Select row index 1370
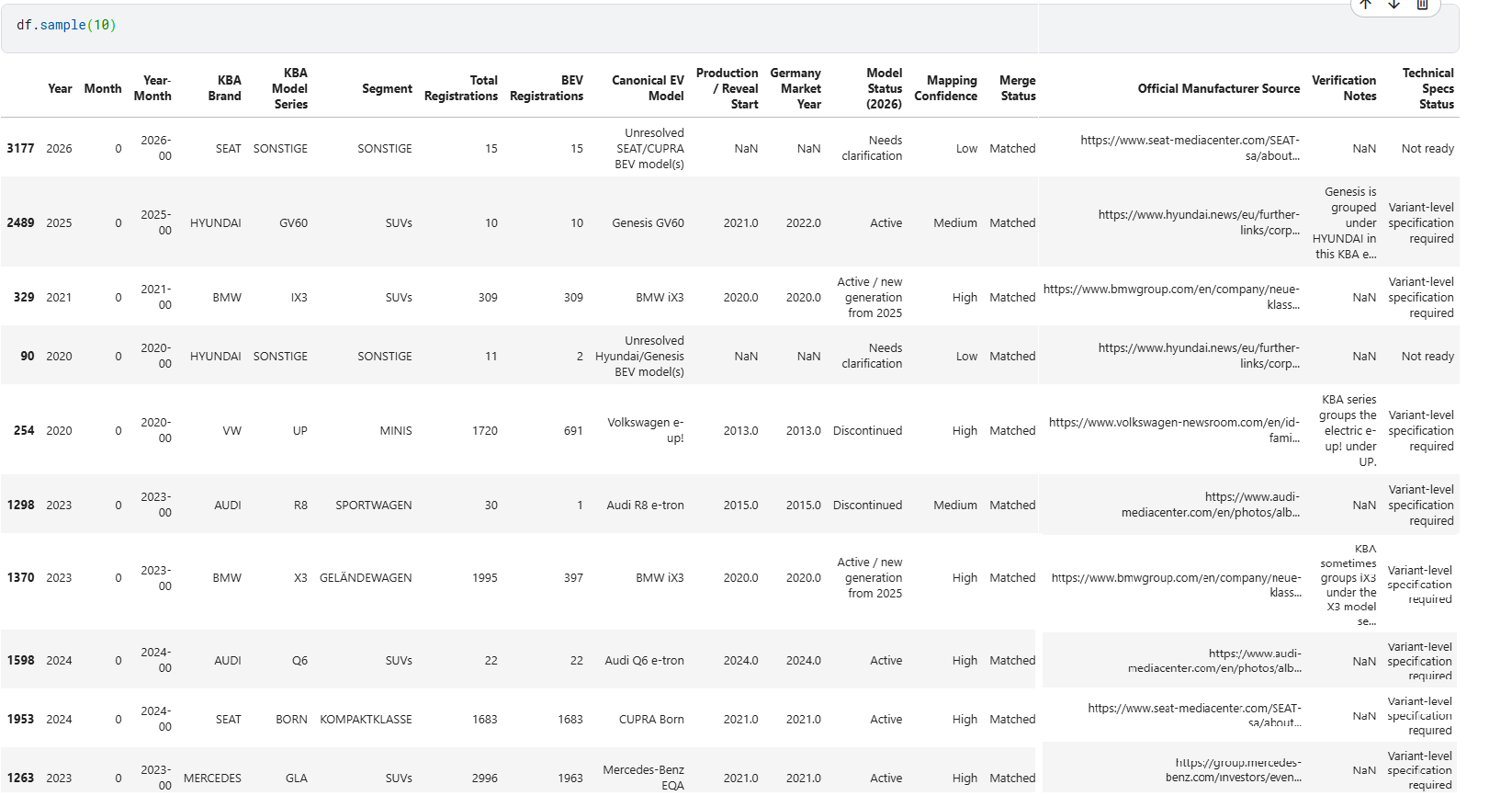The width and height of the screenshot is (1512, 807). tap(20, 577)
